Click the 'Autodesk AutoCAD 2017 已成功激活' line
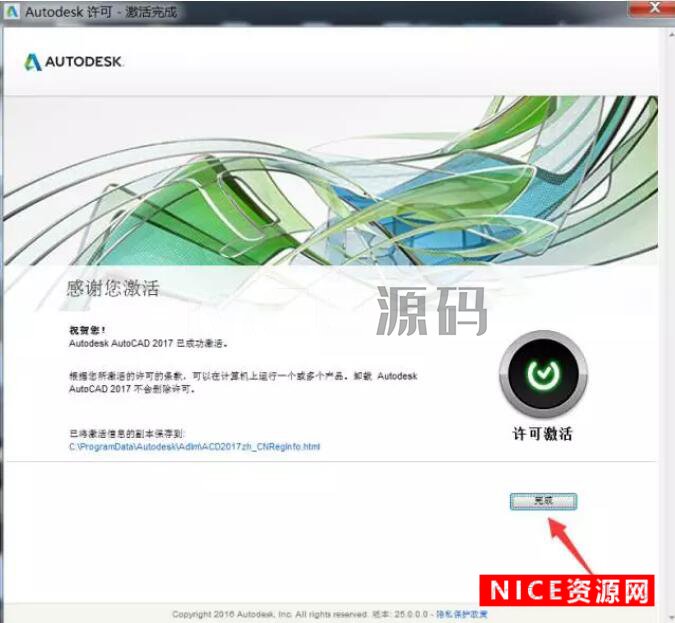This screenshot has height=623, width=675. click(x=149, y=344)
